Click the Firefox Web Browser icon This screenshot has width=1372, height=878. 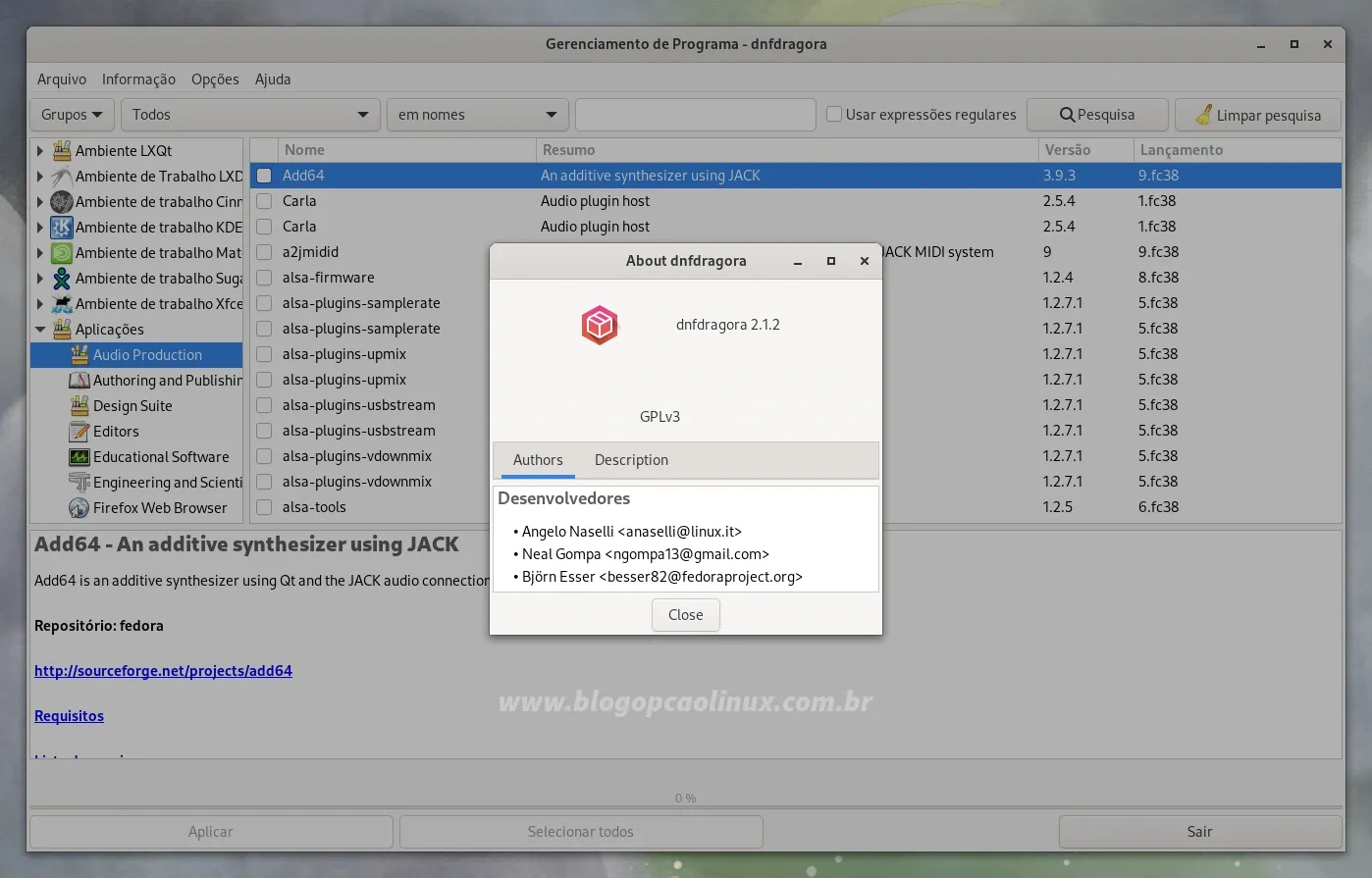point(79,507)
